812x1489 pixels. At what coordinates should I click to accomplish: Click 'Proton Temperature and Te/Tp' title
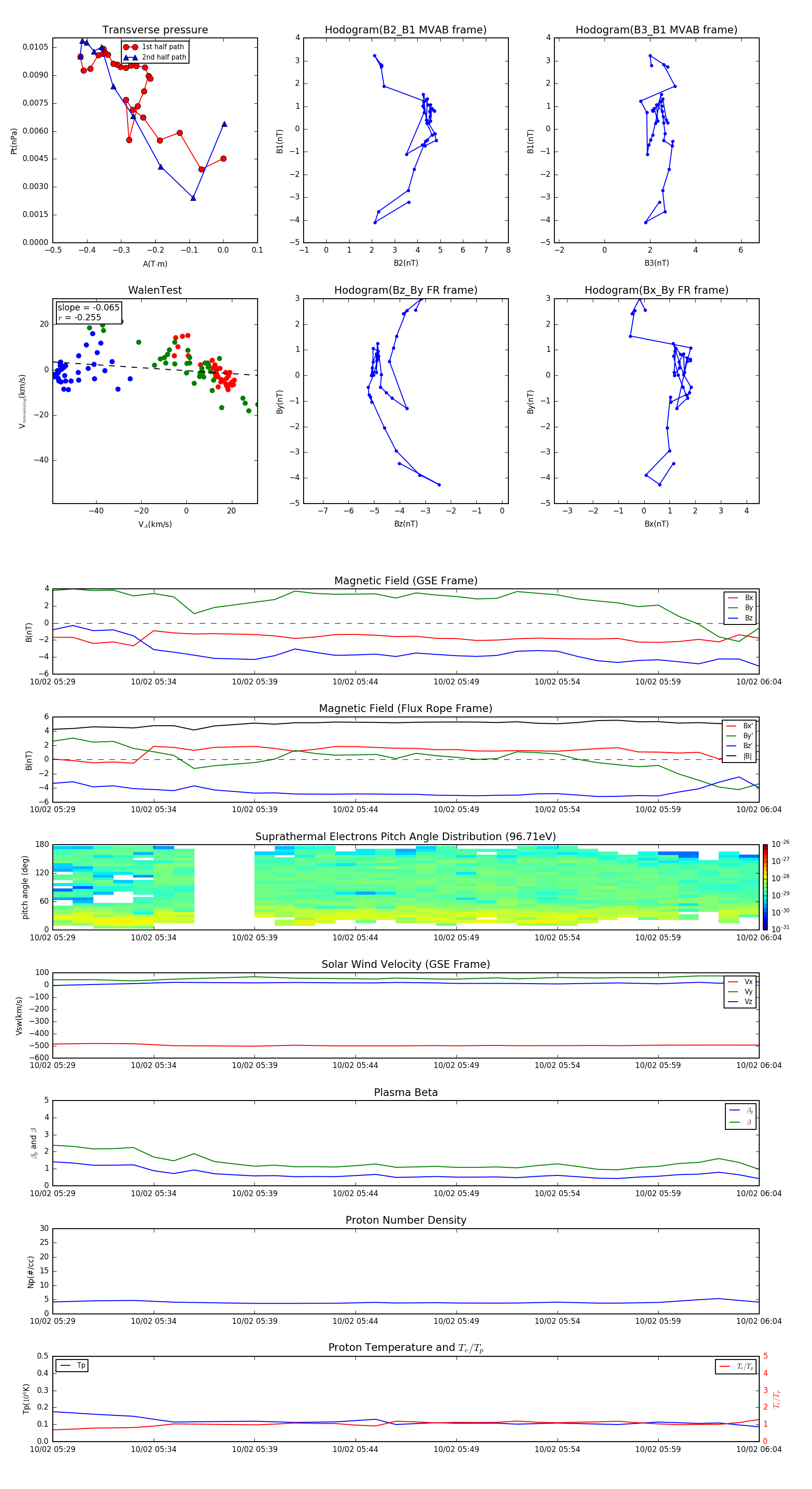pyautogui.click(x=406, y=1348)
